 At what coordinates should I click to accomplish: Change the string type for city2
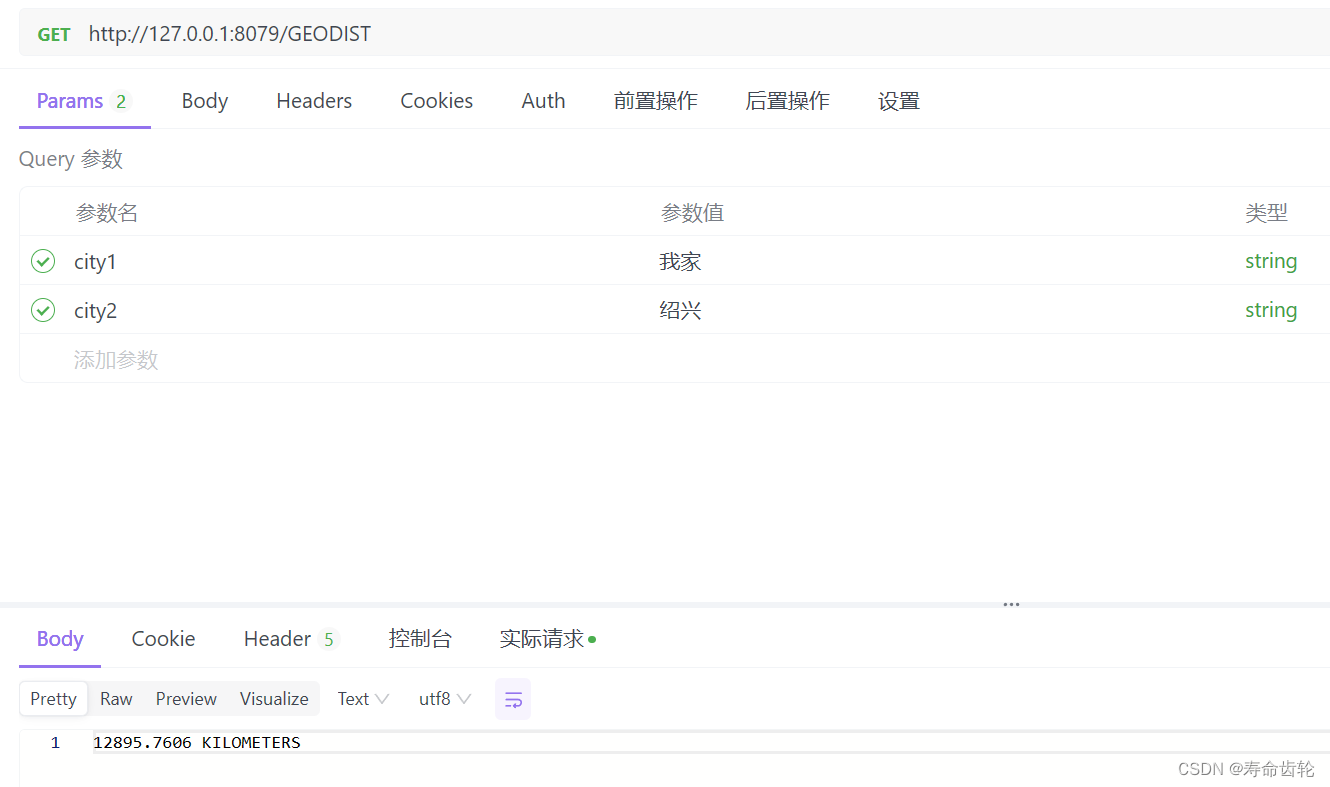pos(1271,310)
